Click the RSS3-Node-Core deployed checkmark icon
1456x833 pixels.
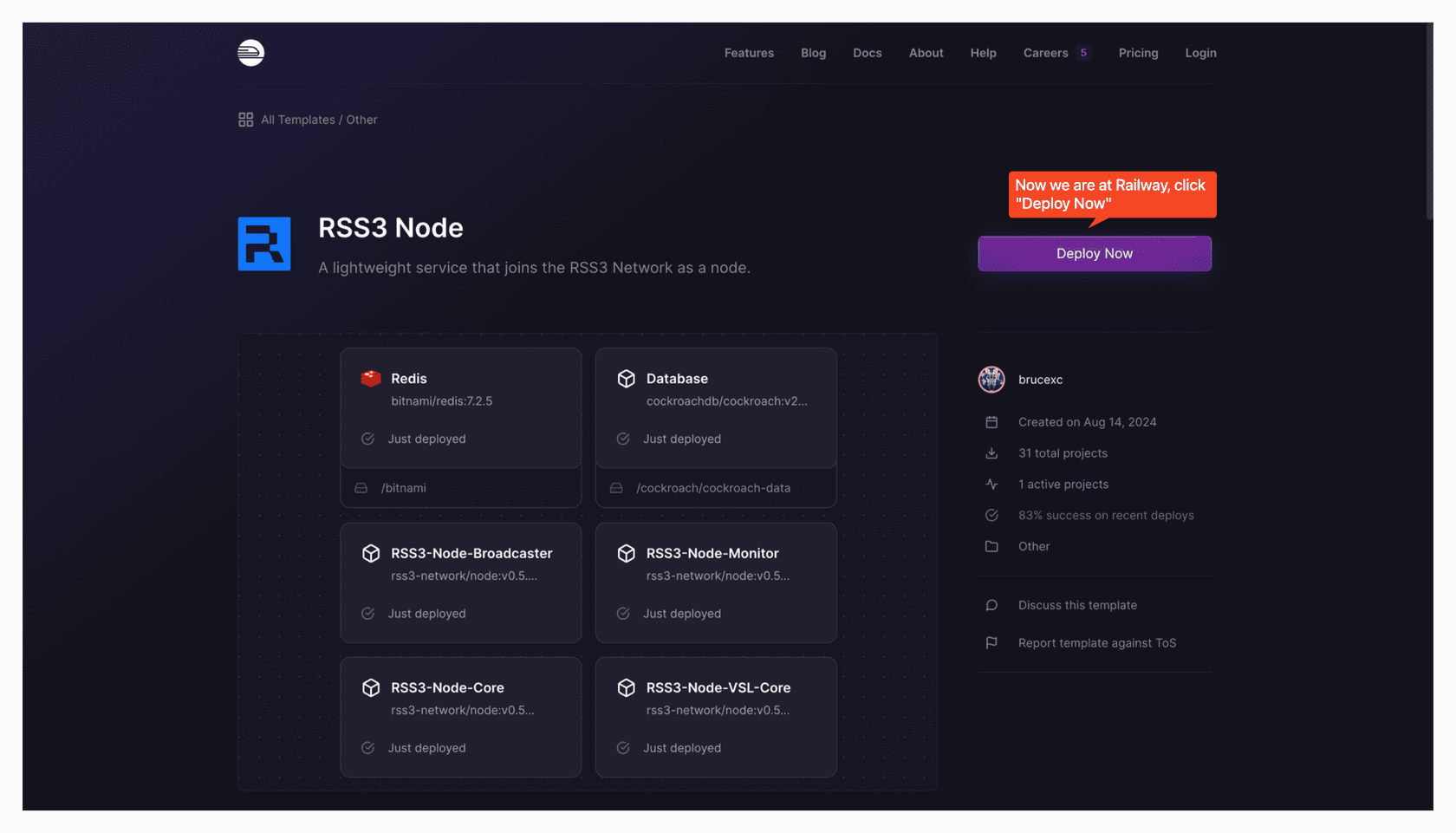[x=367, y=748]
